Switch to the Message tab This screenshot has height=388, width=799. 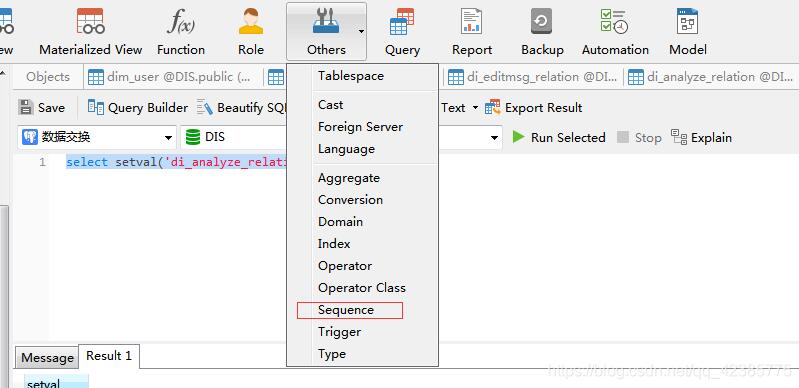pyautogui.click(x=47, y=358)
